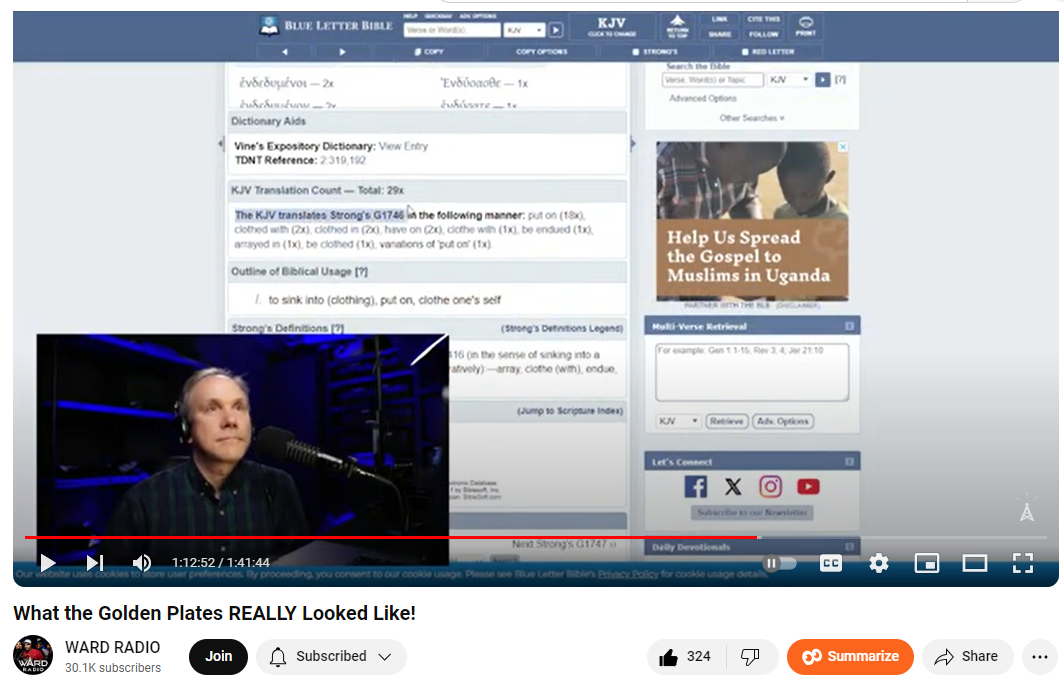Click the LINK item in BLB header
The image size is (1064, 679).
pos(719,20)
